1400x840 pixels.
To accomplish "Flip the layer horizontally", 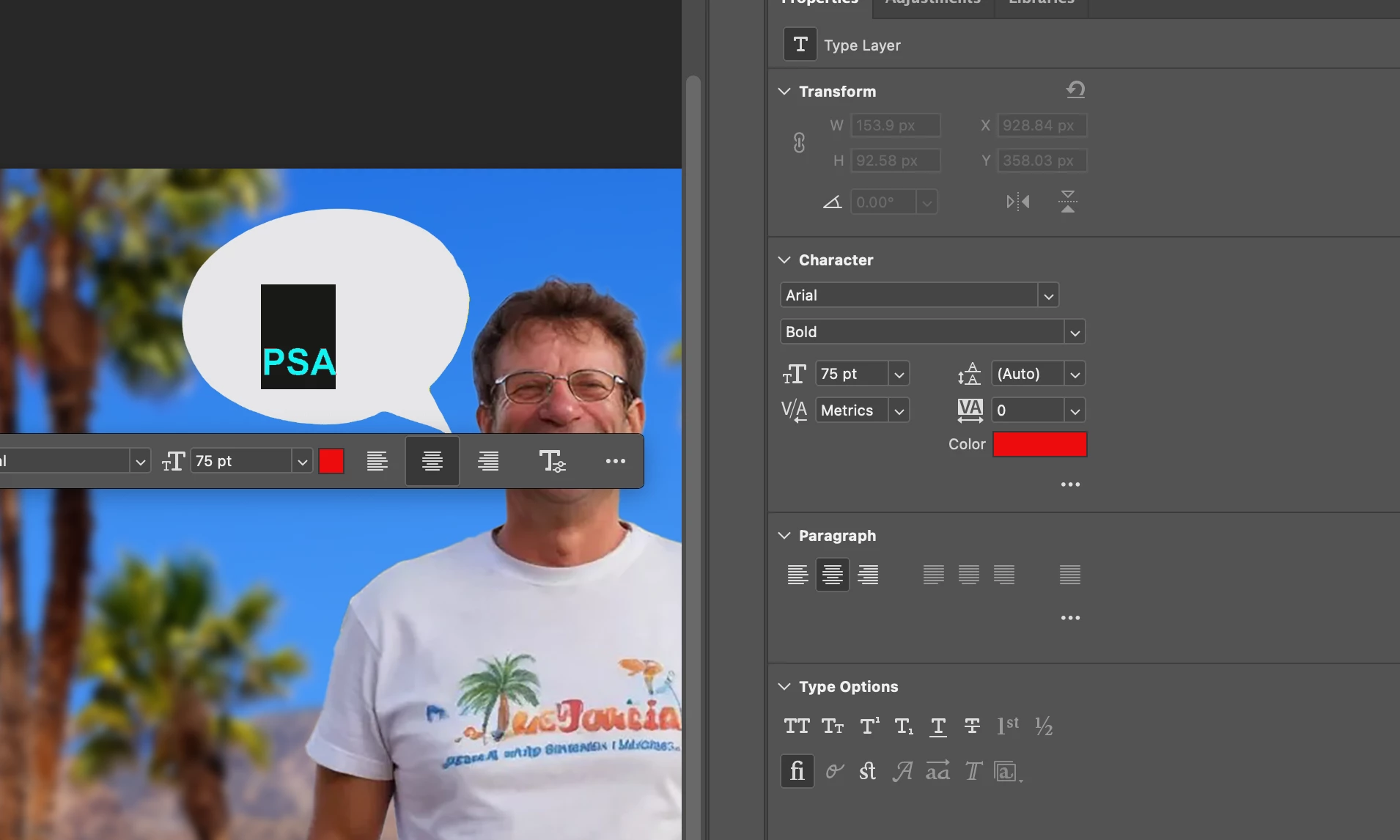I will tap(1018, 202).
